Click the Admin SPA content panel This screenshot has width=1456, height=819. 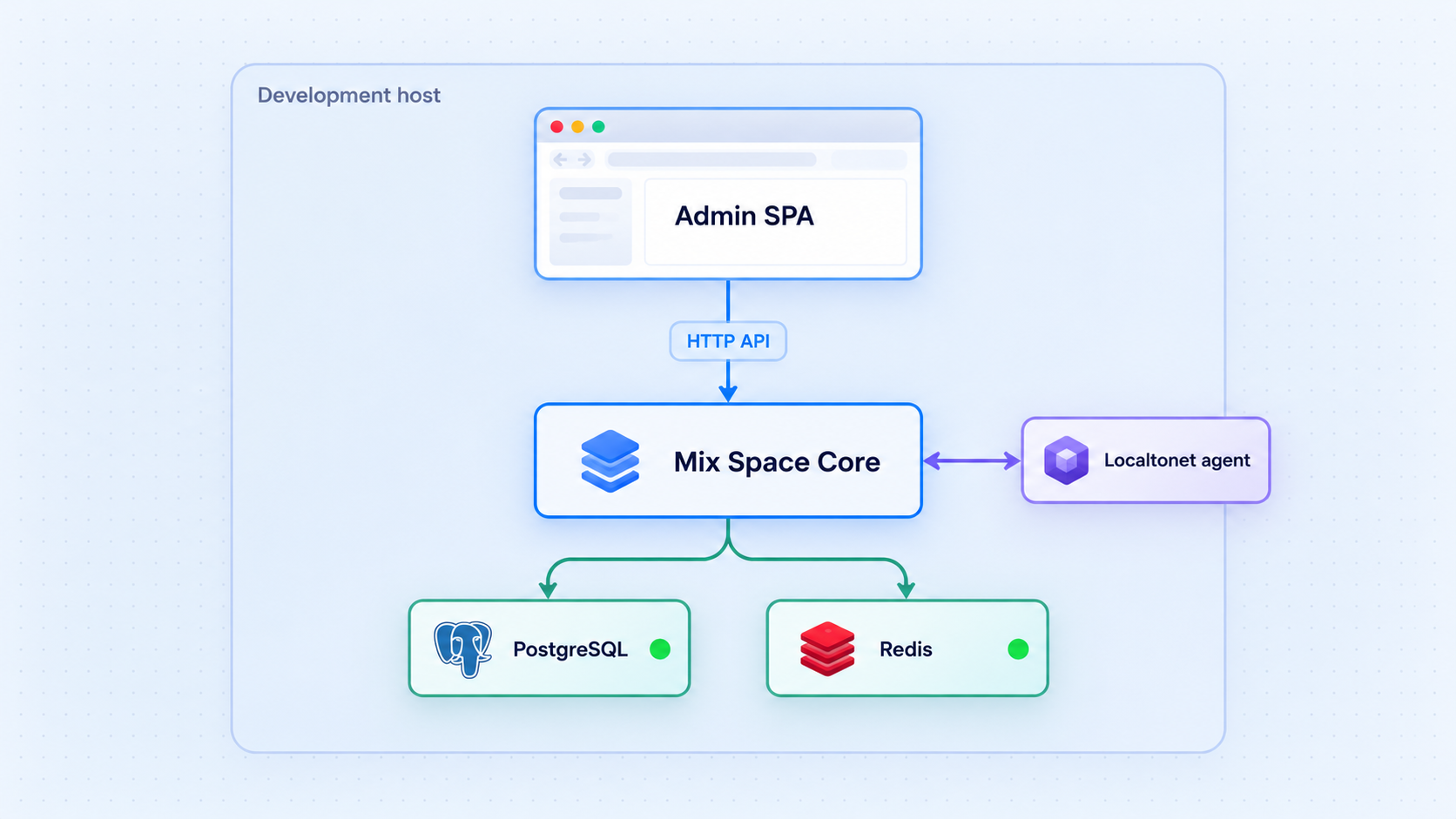(x=775, y=222)
